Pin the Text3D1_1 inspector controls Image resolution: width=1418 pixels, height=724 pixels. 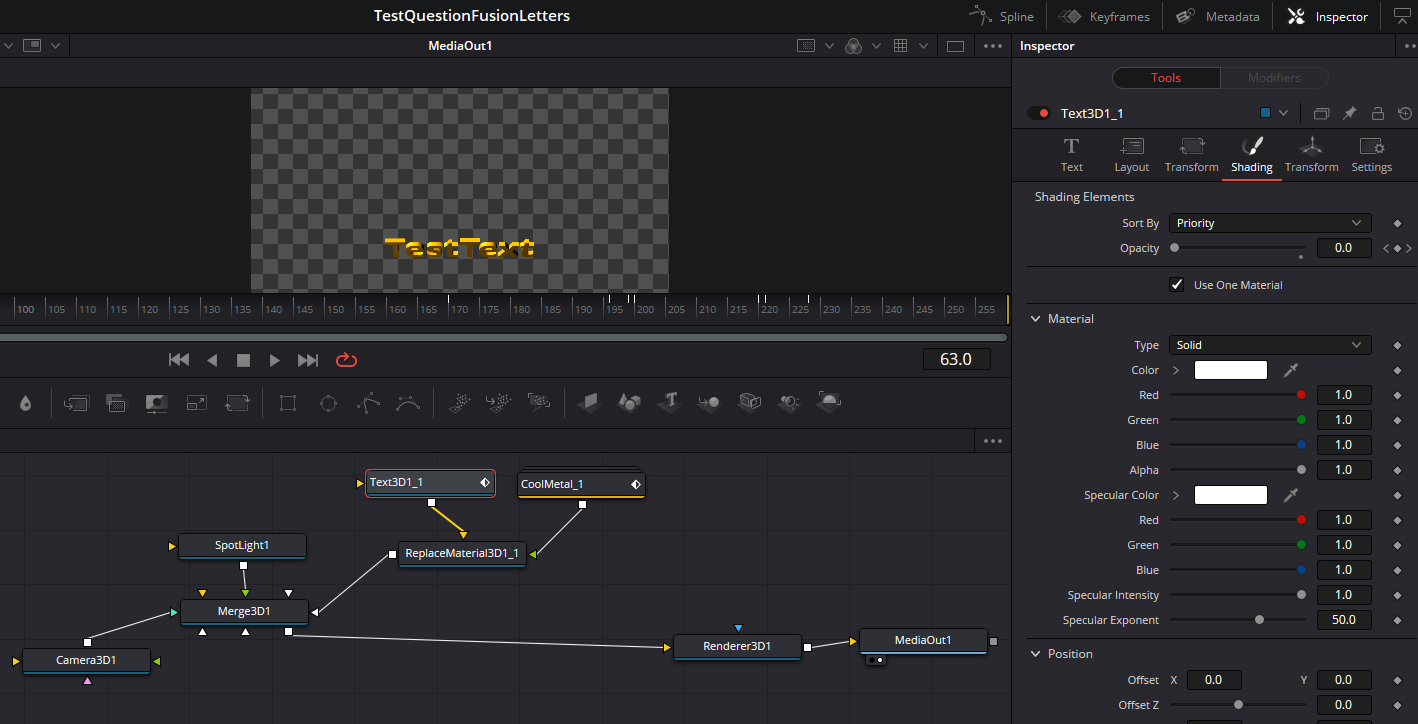pos(1349,113)
